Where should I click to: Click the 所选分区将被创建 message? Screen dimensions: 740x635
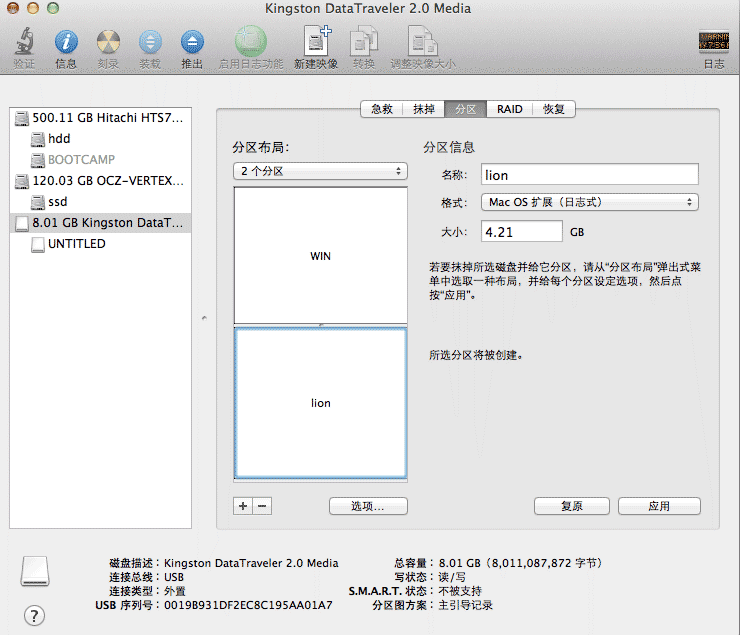(x=476, y=355)
